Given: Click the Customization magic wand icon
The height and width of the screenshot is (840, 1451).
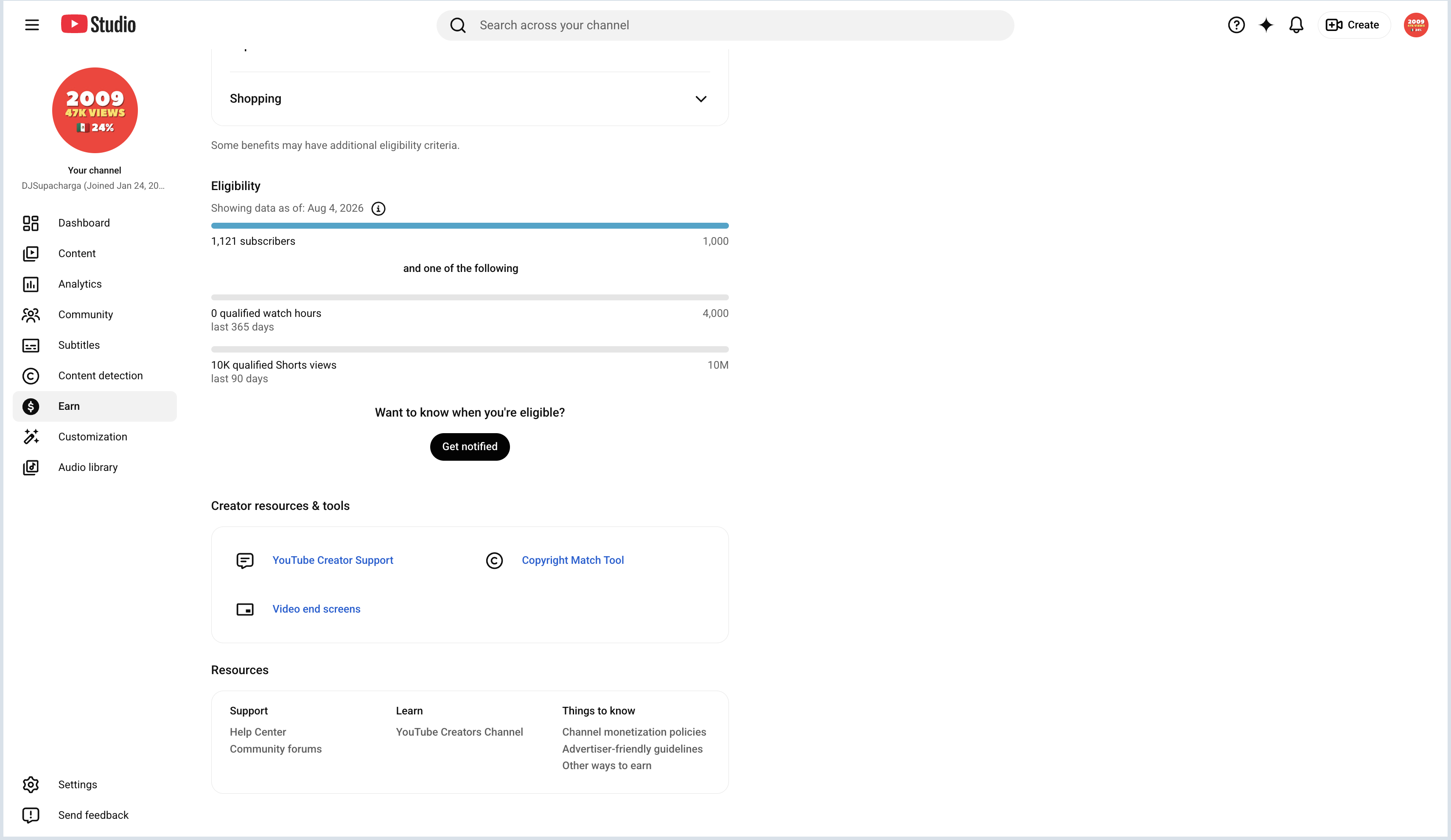Looking at the screenshot, I should click(31, 437).
